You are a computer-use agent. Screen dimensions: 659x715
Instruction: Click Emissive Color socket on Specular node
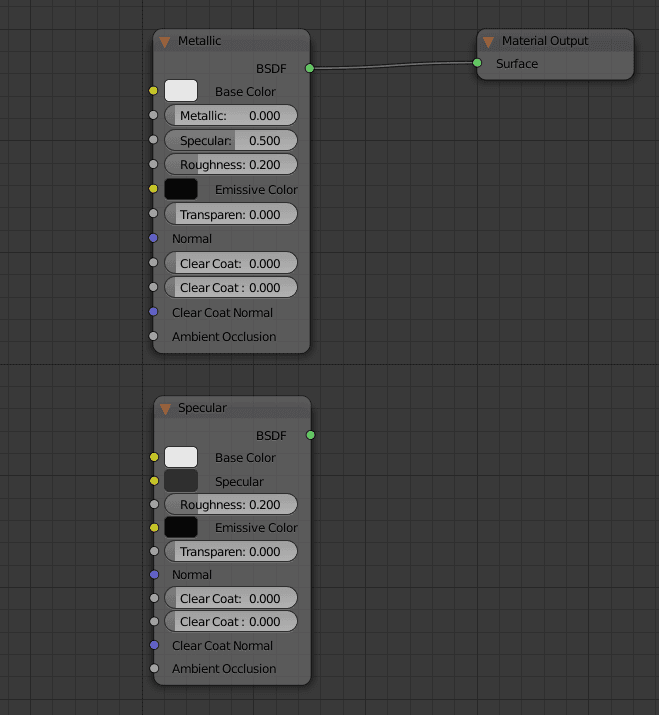154,528
